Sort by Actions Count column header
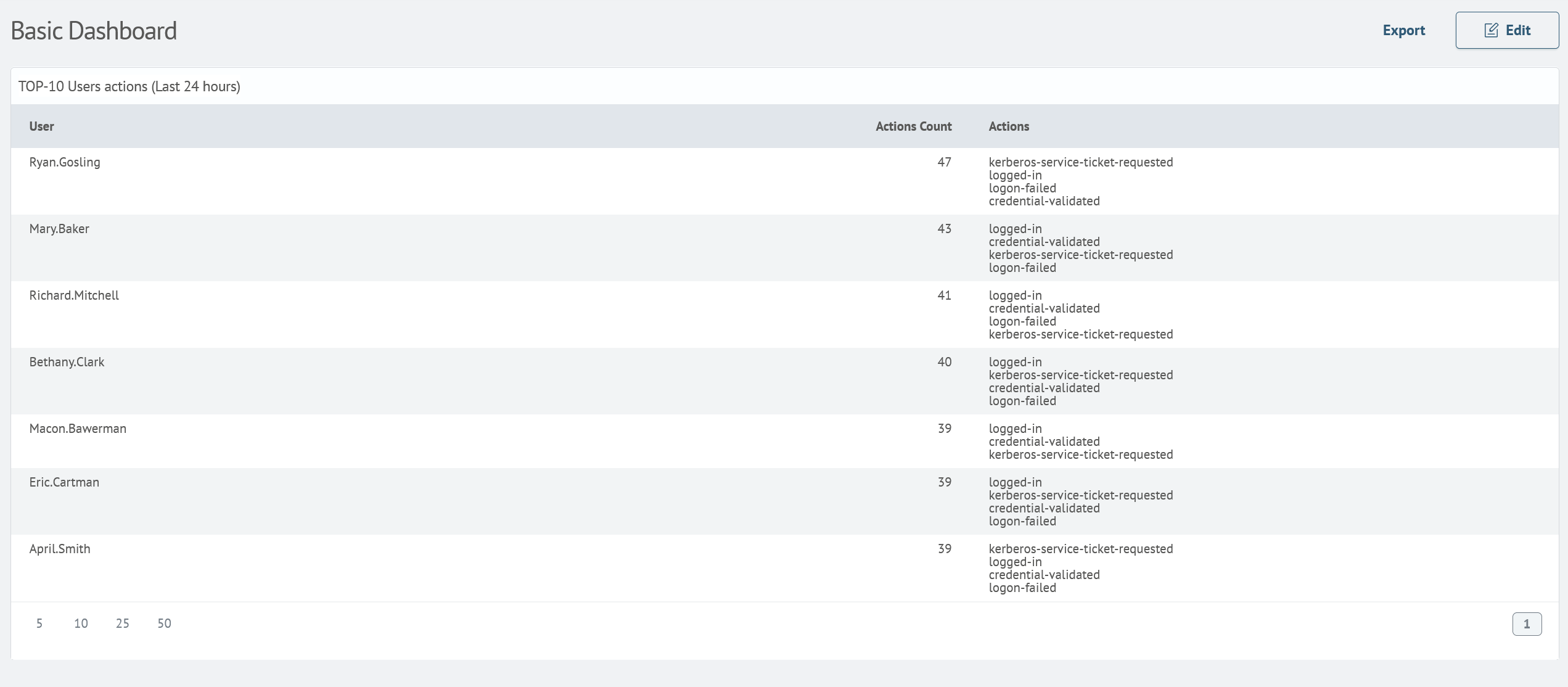The width and height of the screenshot is (1568, 687). click(914, 126)
